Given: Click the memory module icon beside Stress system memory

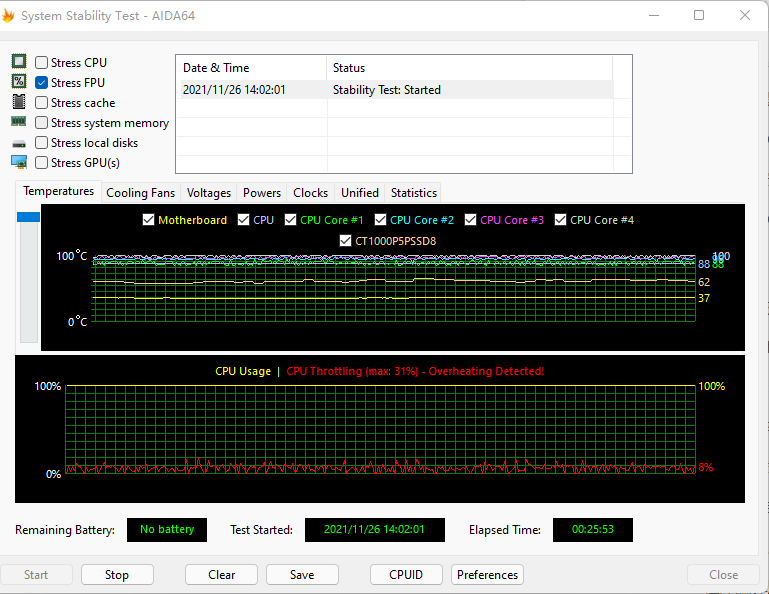Looking at the screenshot, I should (x=19, y=122).
